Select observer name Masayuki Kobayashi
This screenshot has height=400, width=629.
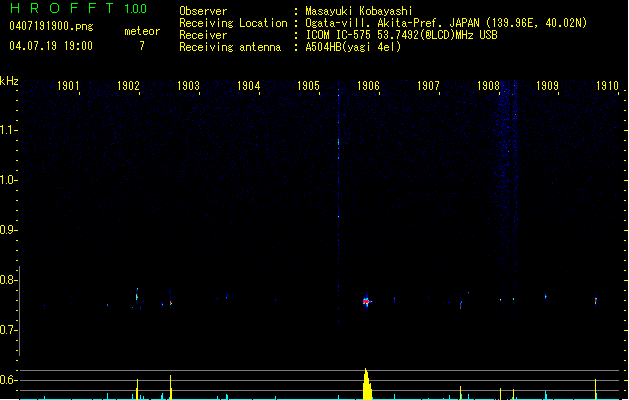click(359, 11)
